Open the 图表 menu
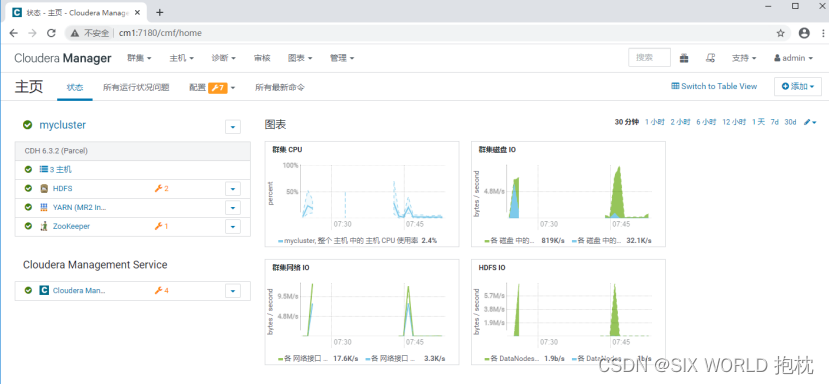Image resolution: width=829 pixels, height=384 pixels. (300, 58)
